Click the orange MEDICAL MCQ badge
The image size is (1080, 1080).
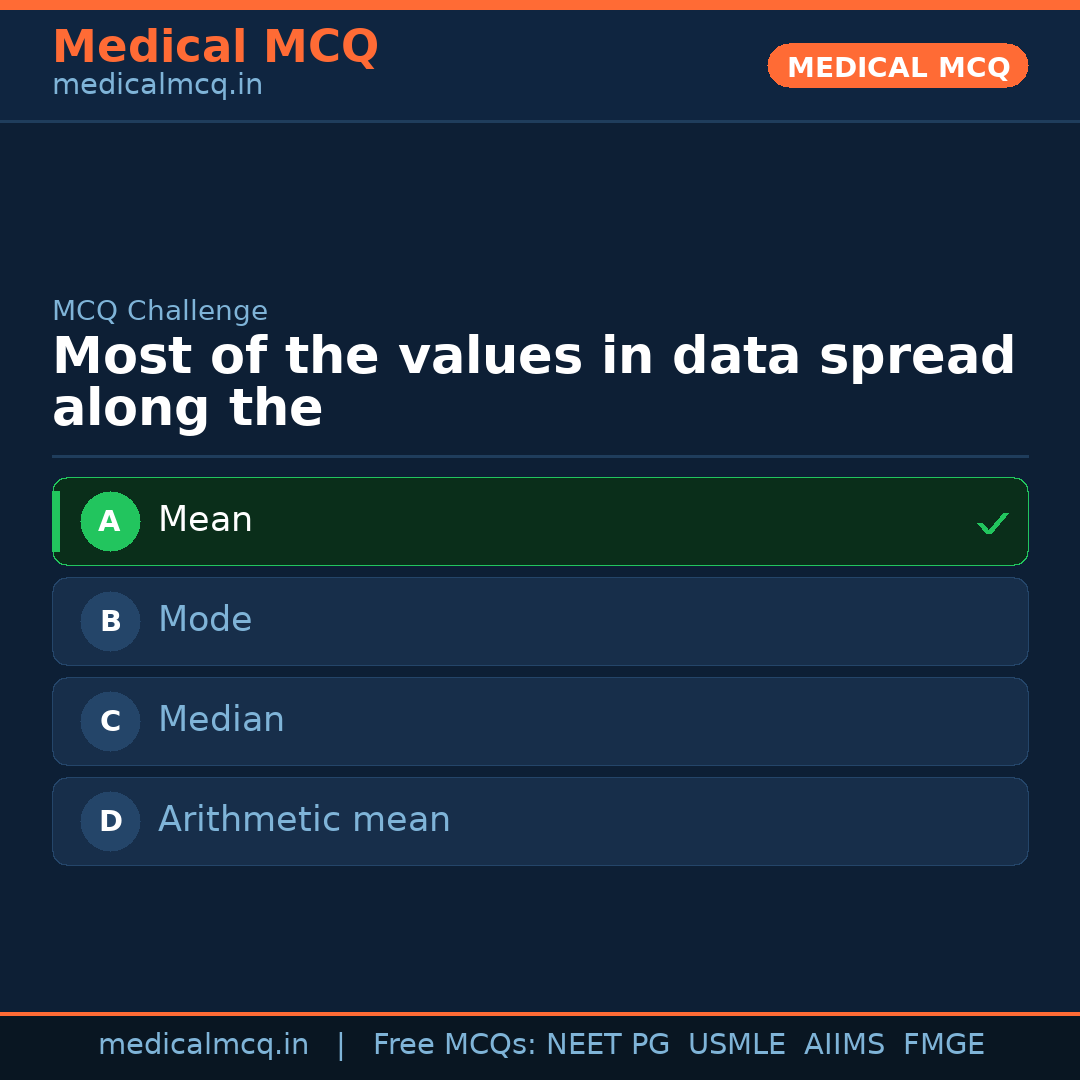click(x=897, y=66)
